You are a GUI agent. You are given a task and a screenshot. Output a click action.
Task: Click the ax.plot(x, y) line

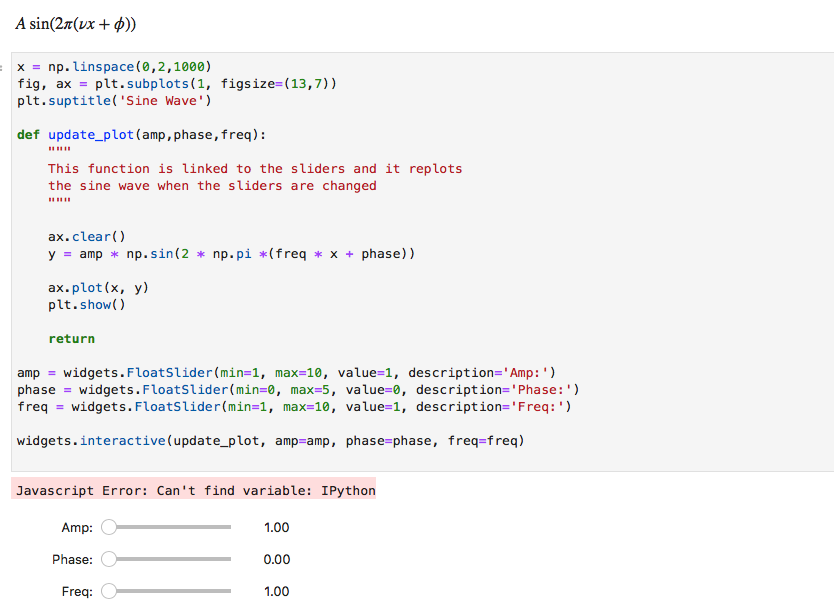click(x=100, y=287)
